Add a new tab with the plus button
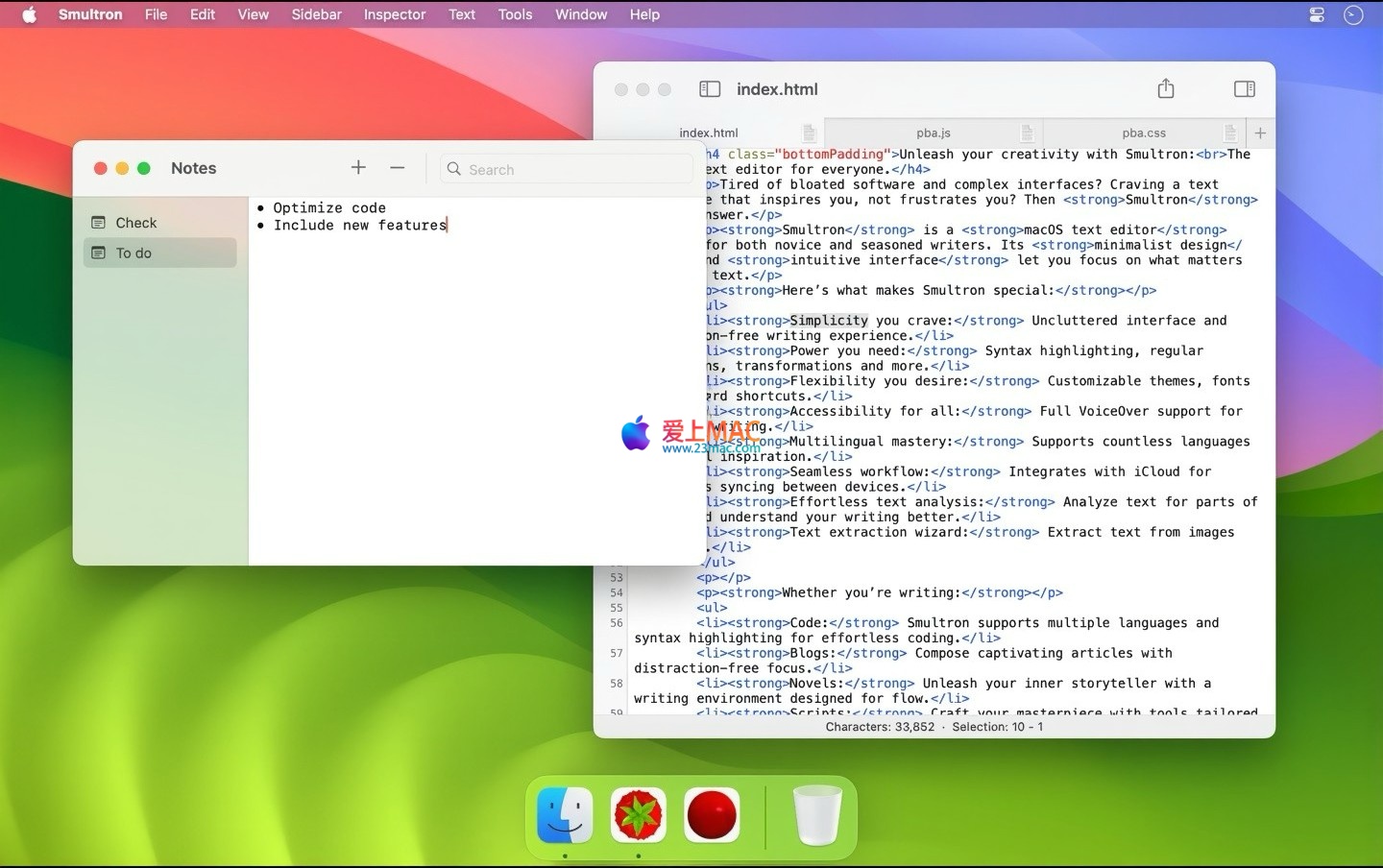1383x868 pixels. 1260,133
